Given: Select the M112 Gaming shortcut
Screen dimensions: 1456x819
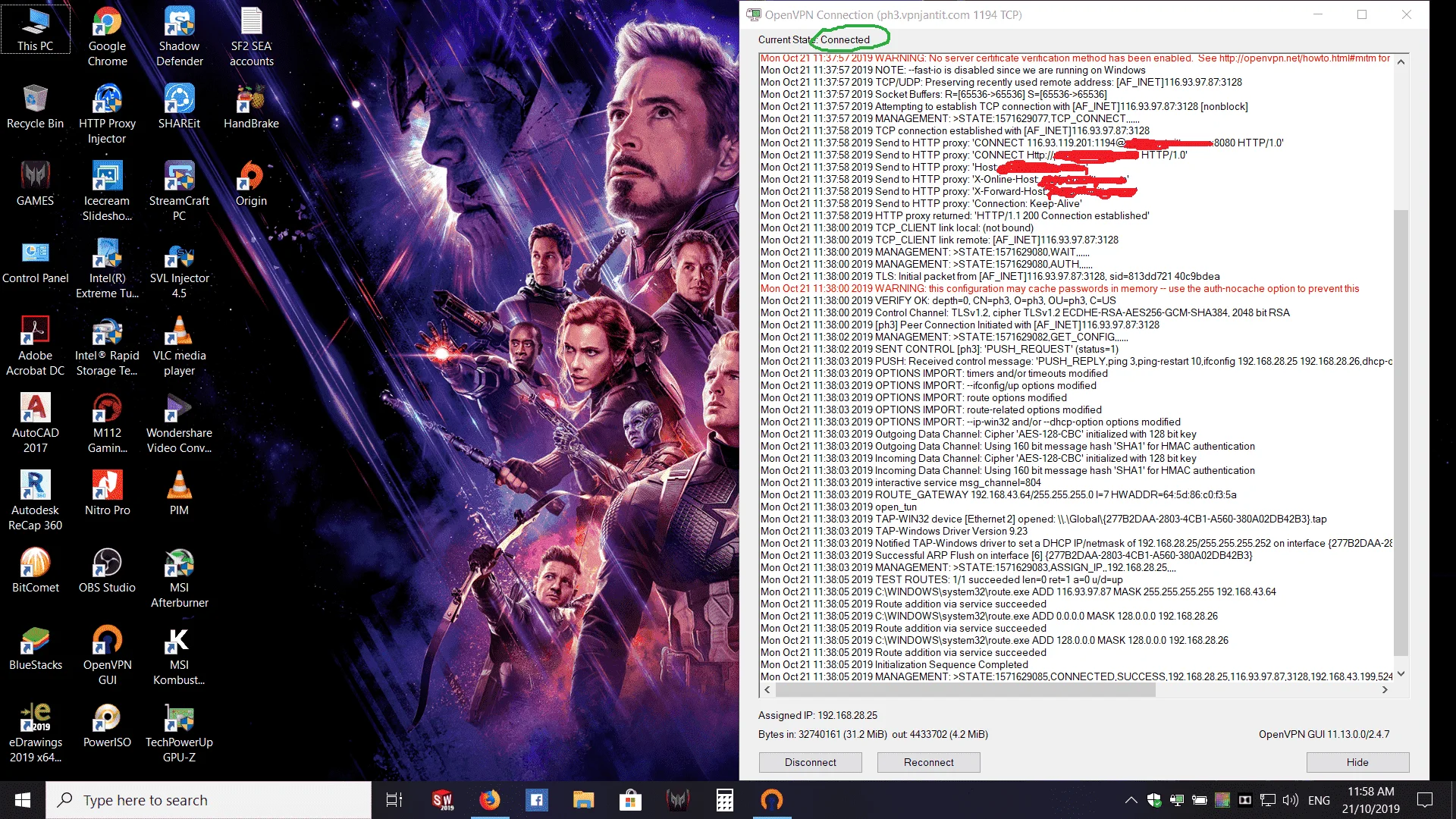Looking at the screenshot, I should (x=107, y=423).
